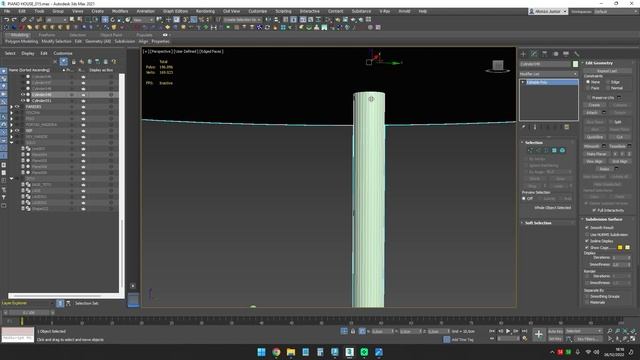Open File Explorer from the taskbar
640x360 pixels.
[x=291, y=352]
